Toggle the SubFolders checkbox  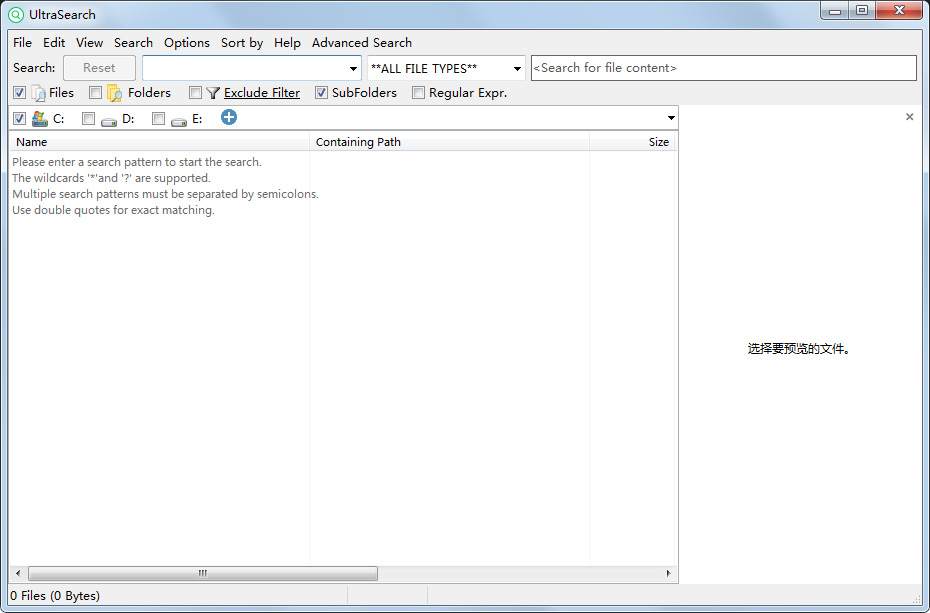(x=321, y=93)
